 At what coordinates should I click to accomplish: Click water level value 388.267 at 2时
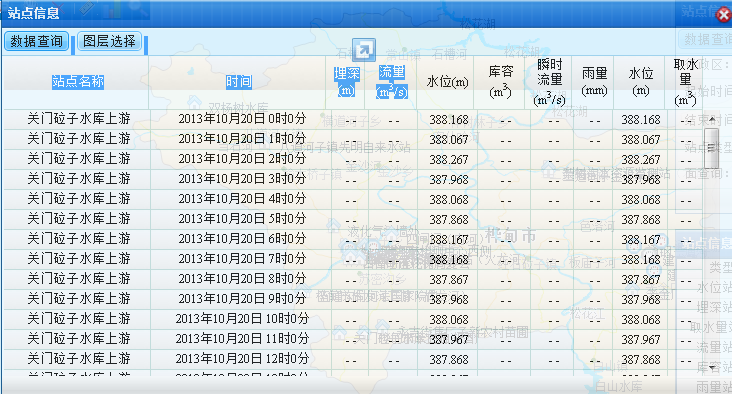449,160
